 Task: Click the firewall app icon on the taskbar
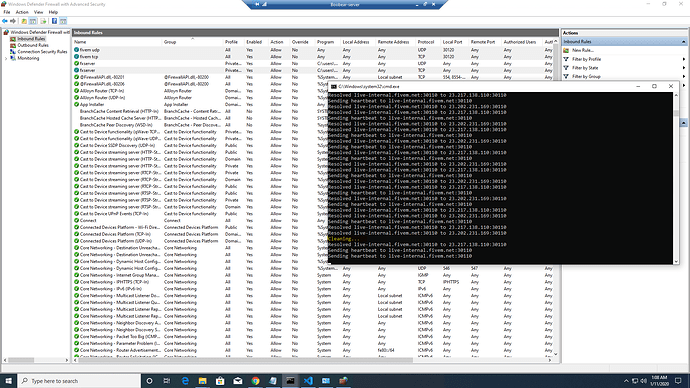point(343,381)
